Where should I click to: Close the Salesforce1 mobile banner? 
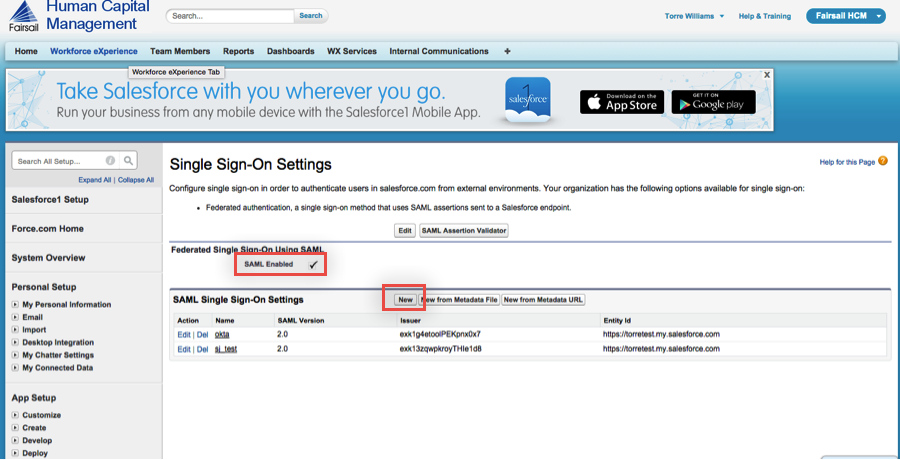(767, 75)
